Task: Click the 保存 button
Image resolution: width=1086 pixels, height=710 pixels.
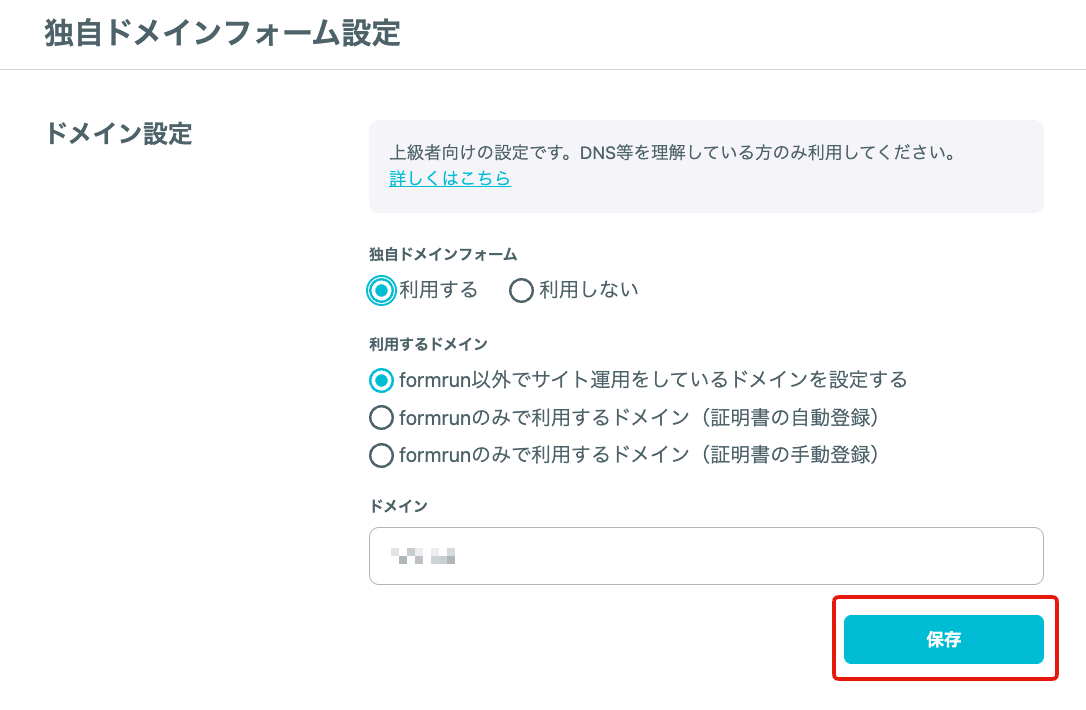Action: click(943, 639)
